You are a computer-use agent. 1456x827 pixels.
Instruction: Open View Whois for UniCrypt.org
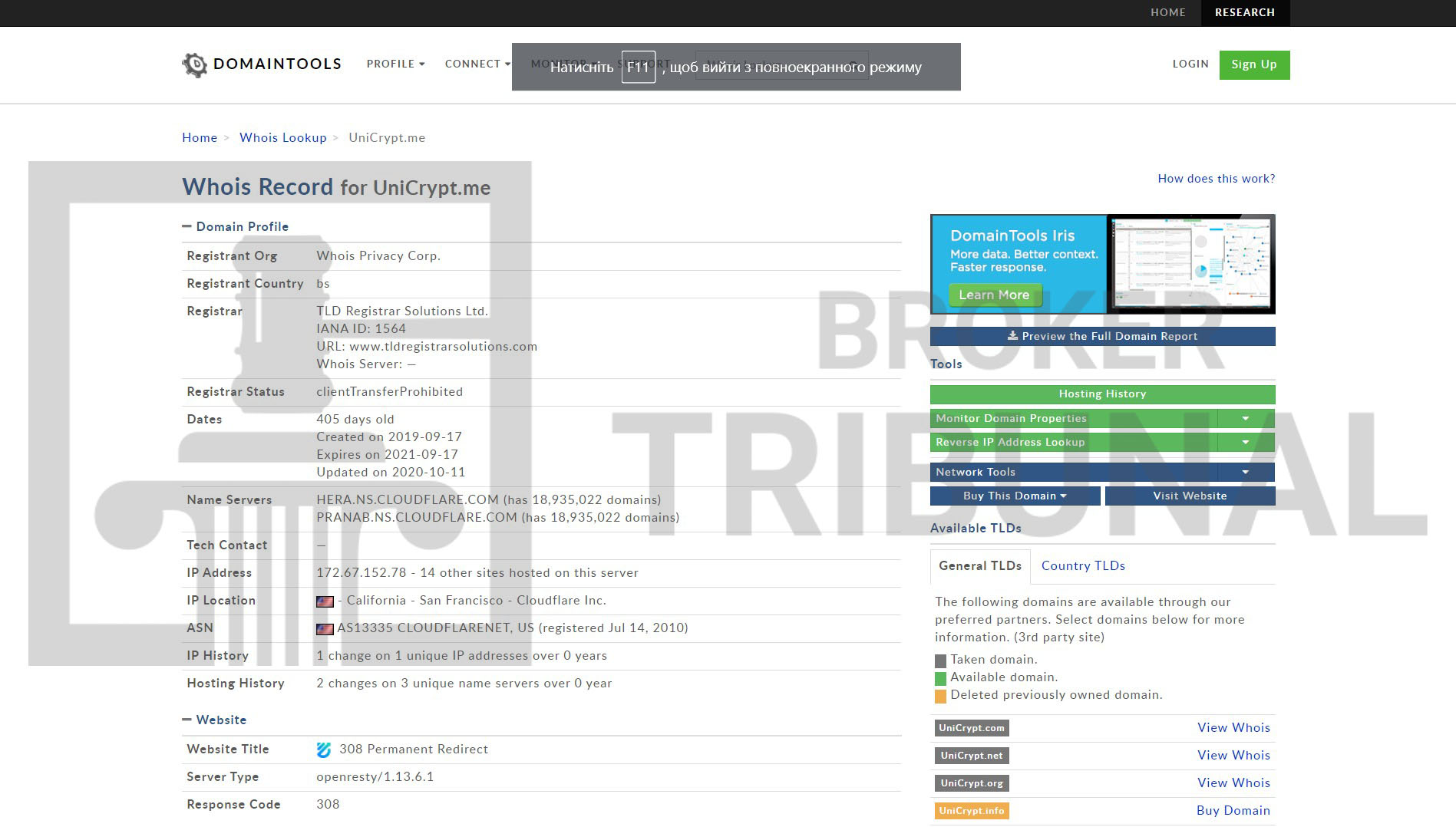click(1233, 783)
